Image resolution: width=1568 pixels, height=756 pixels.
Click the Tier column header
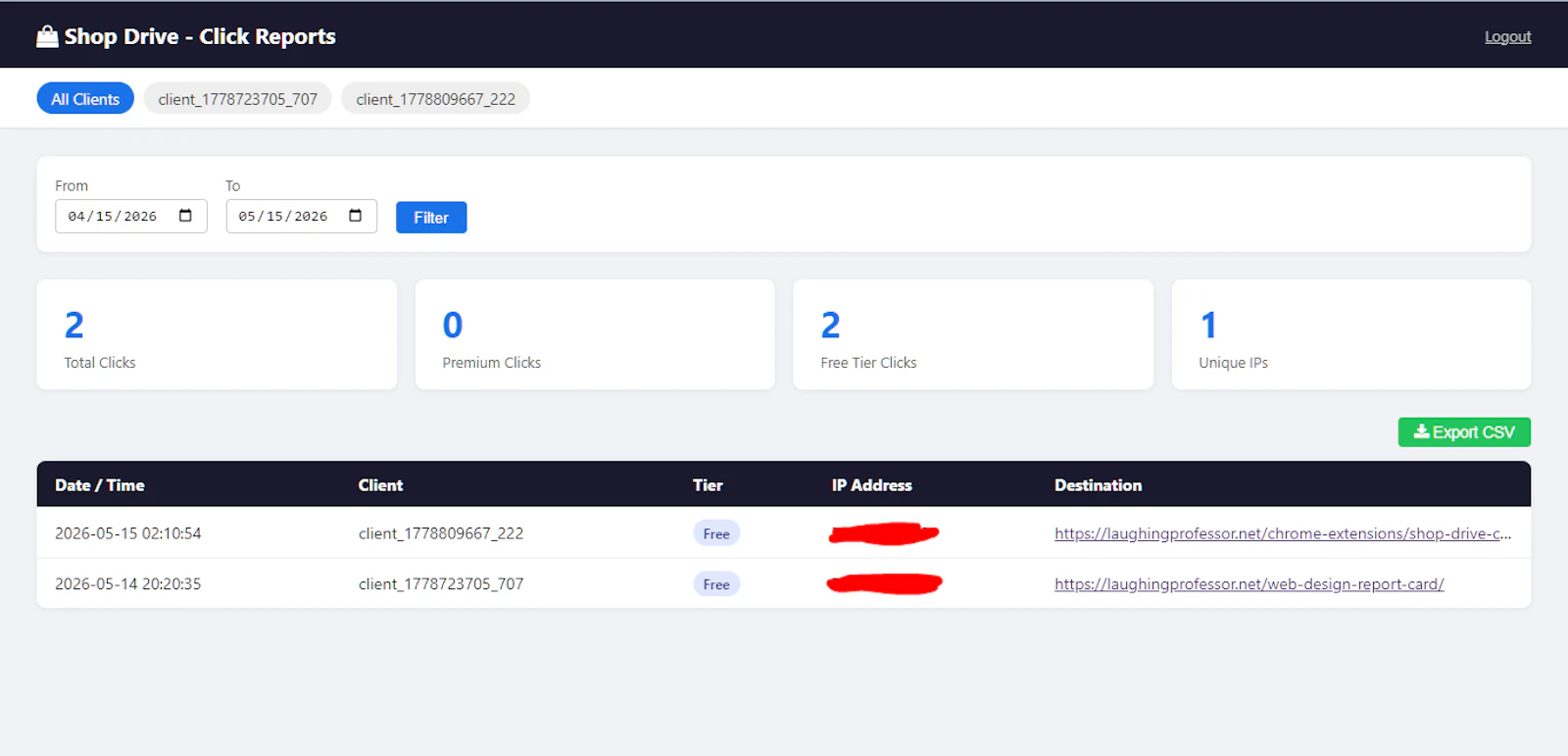coord(708,485)
